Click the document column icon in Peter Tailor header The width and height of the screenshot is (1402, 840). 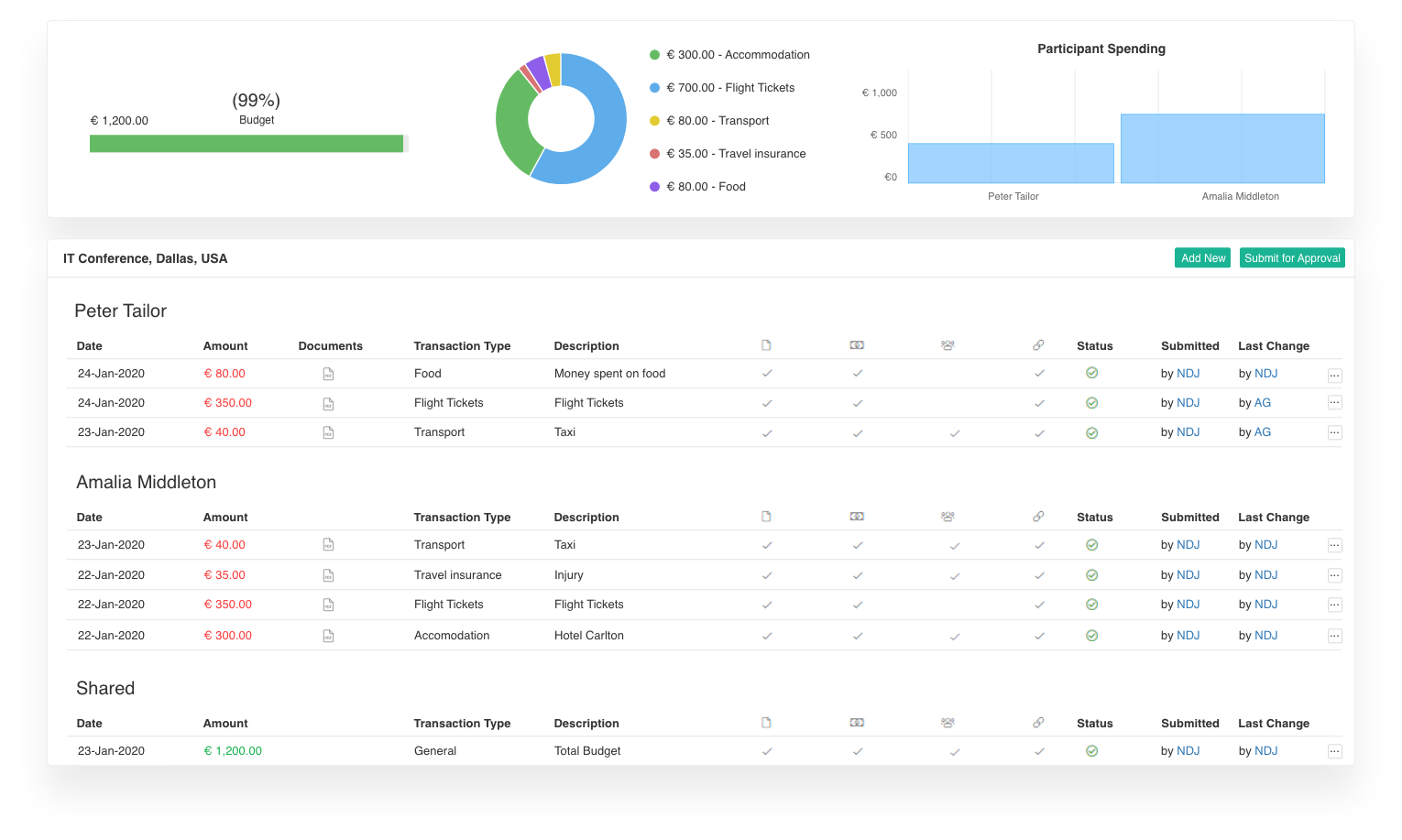[766, 345]
